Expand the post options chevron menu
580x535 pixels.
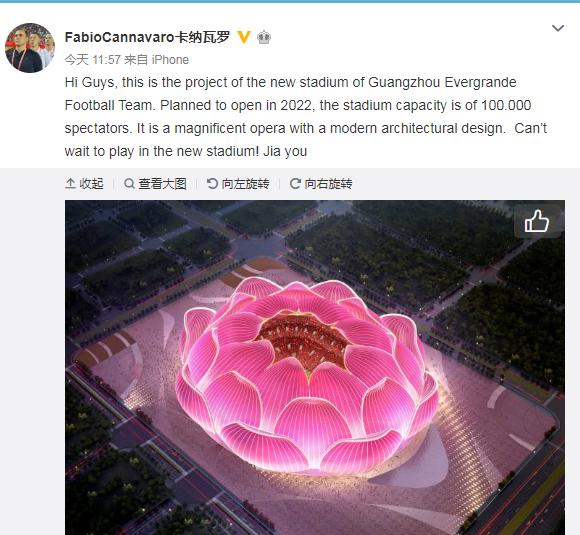[557, 28]
